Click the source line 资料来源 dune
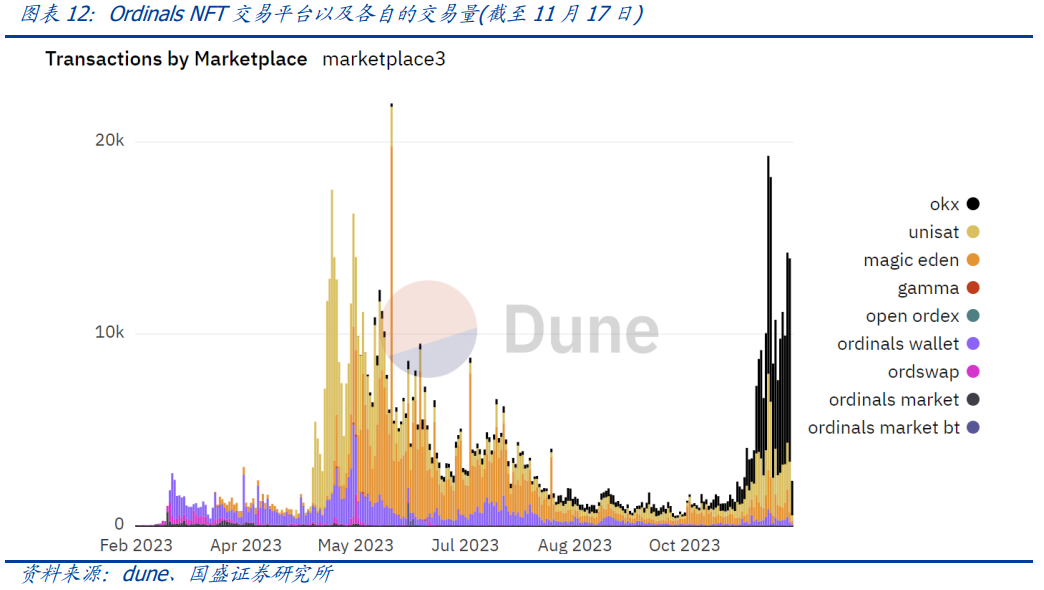1044x590 pixels. [176, 574]
